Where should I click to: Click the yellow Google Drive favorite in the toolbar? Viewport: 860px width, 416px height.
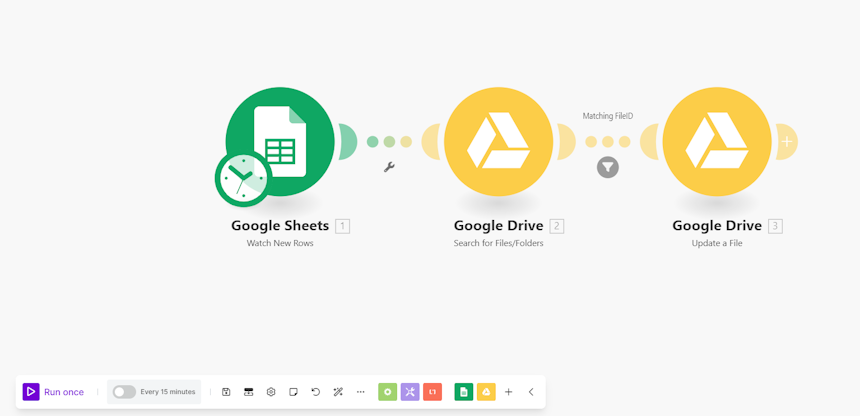486,392
